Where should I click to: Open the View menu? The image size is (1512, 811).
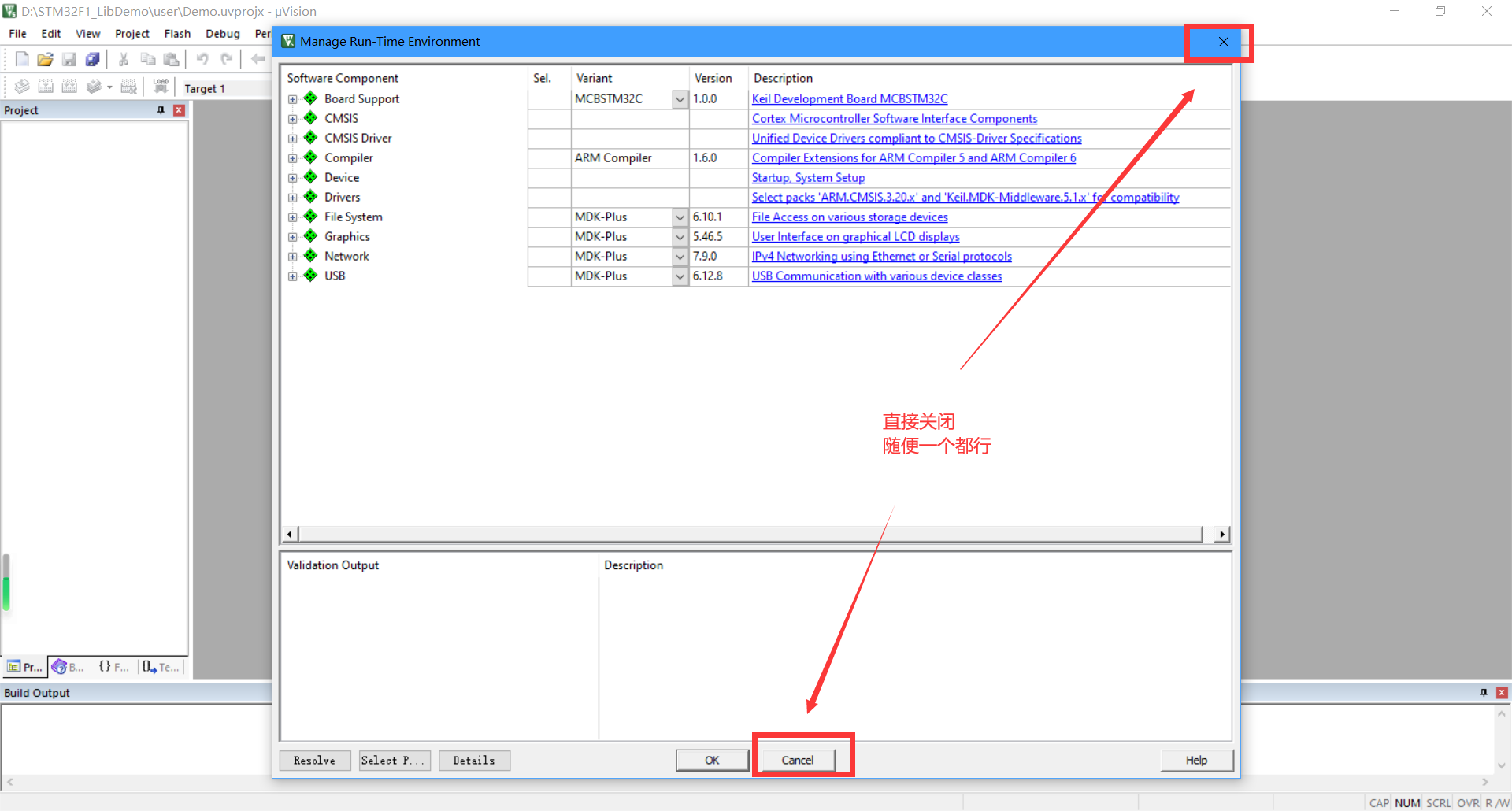(x=87, y=34)
